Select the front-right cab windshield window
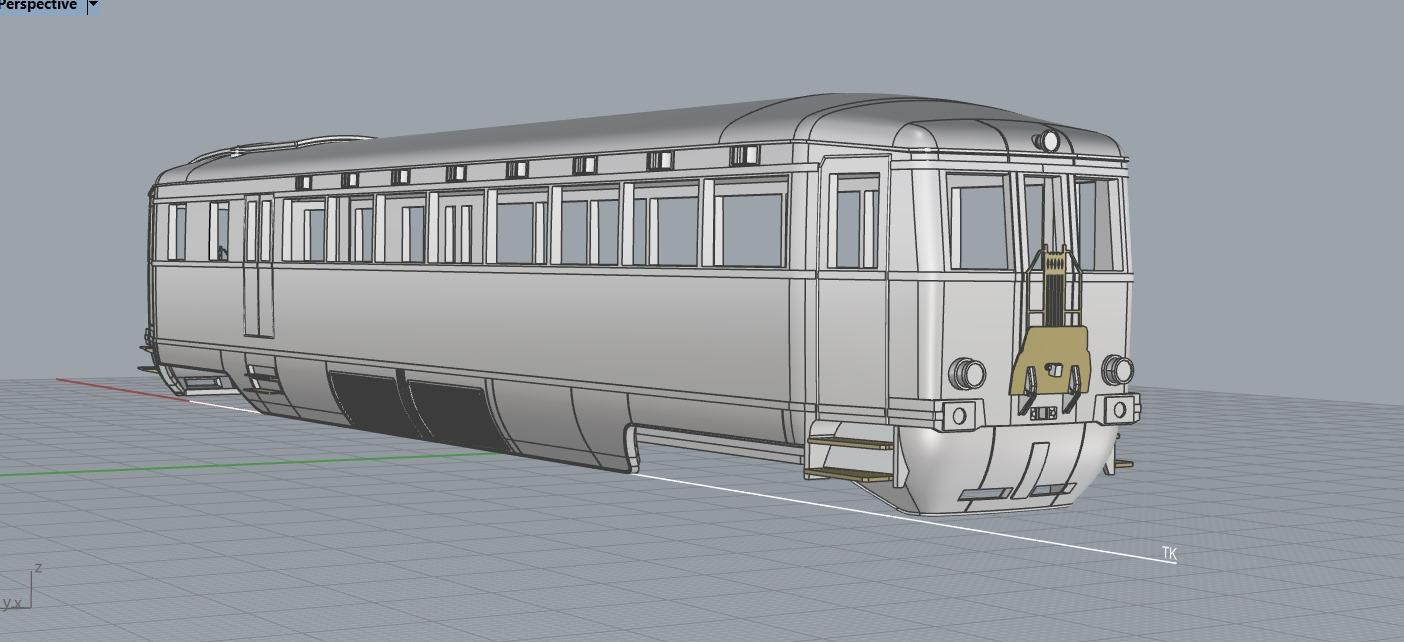The height and width of the screenshot is (642, 1404). click(x=1098, y=224)
